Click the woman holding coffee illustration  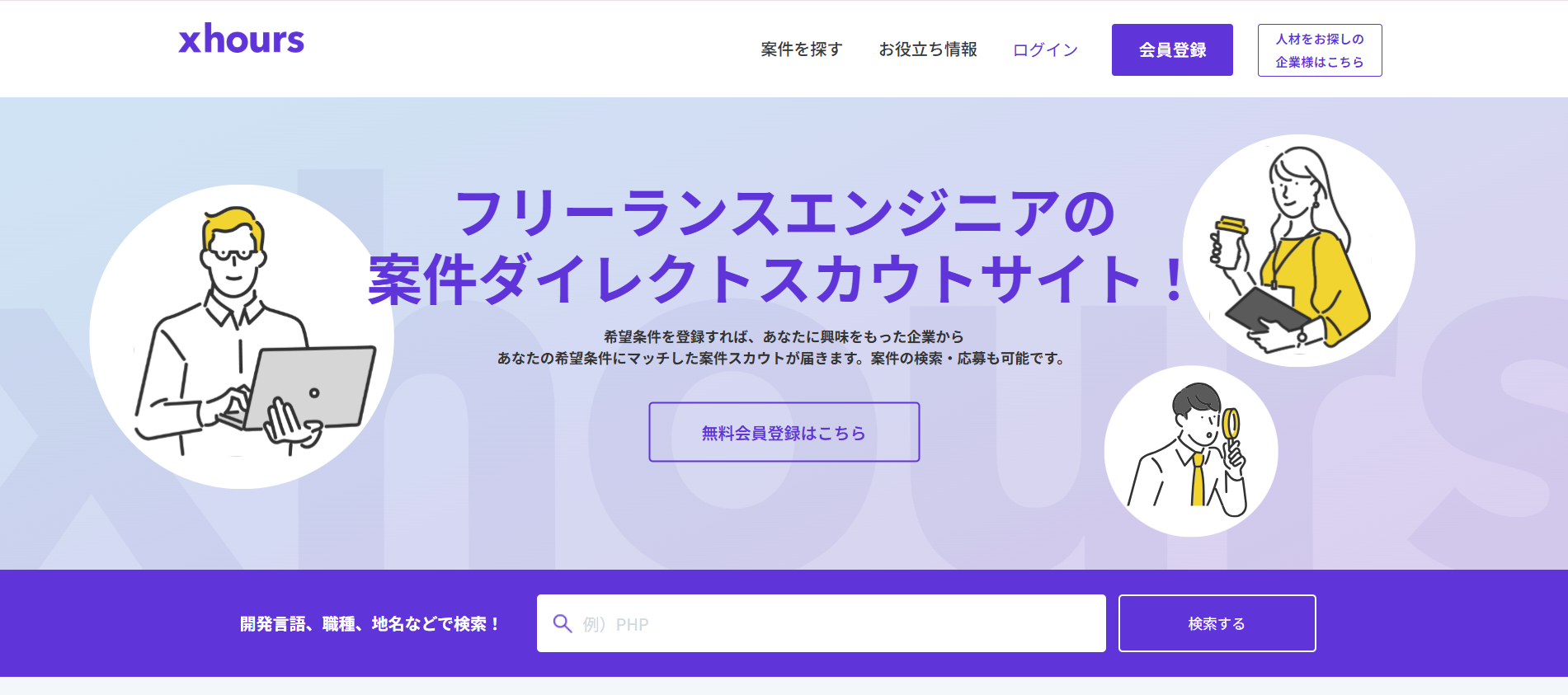(1298, 250)
